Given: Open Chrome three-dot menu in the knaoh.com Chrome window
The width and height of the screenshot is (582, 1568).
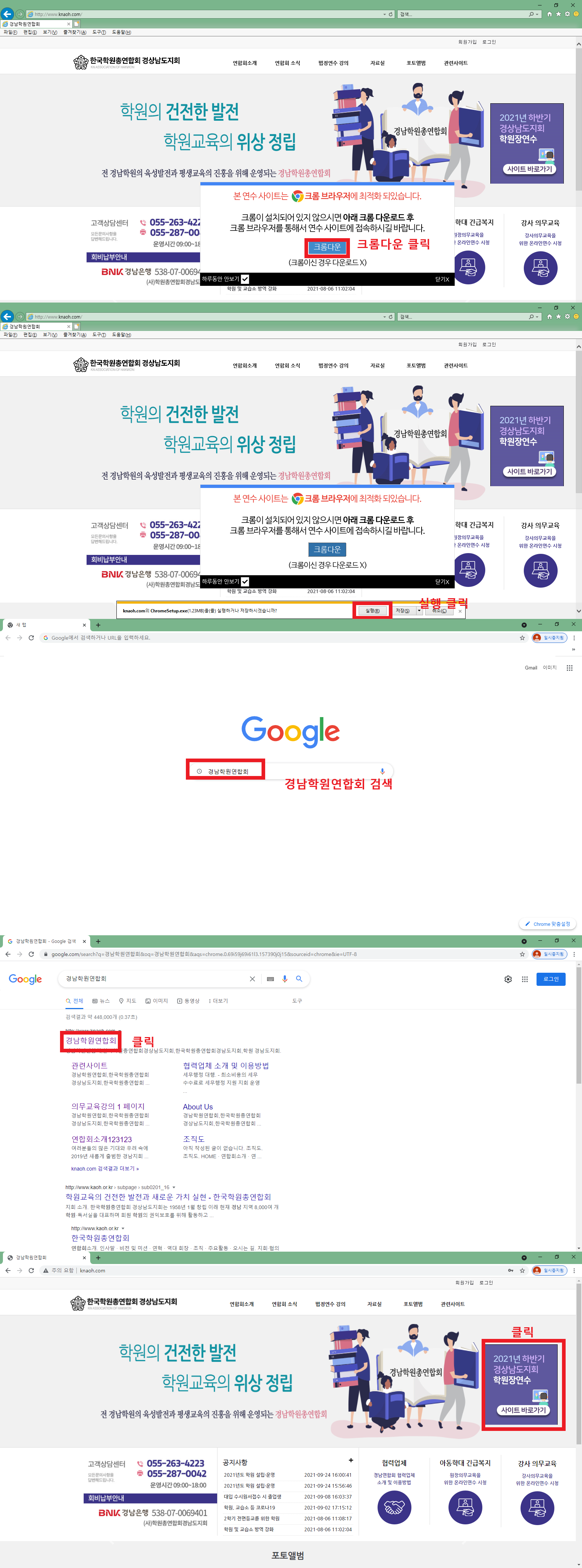Looking at the screenshot, I should click(x=574, y=1270).
